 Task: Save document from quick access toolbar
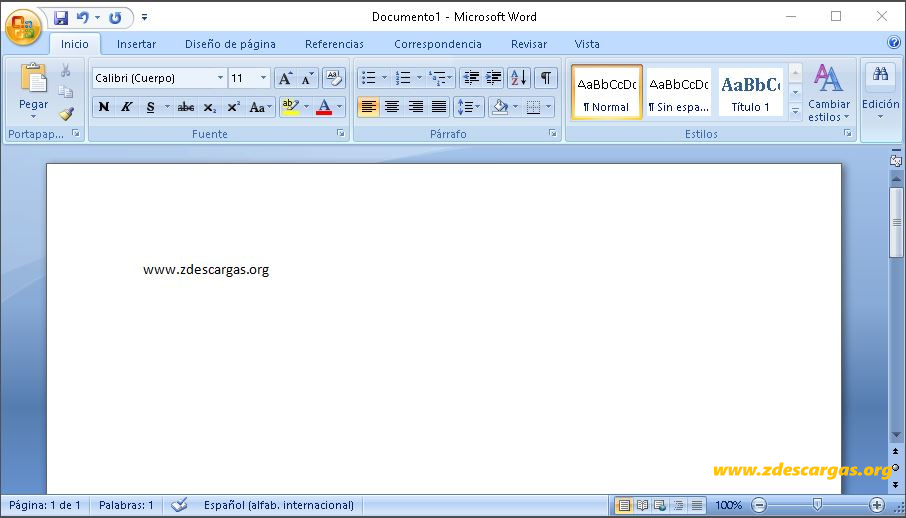[61, 18]
